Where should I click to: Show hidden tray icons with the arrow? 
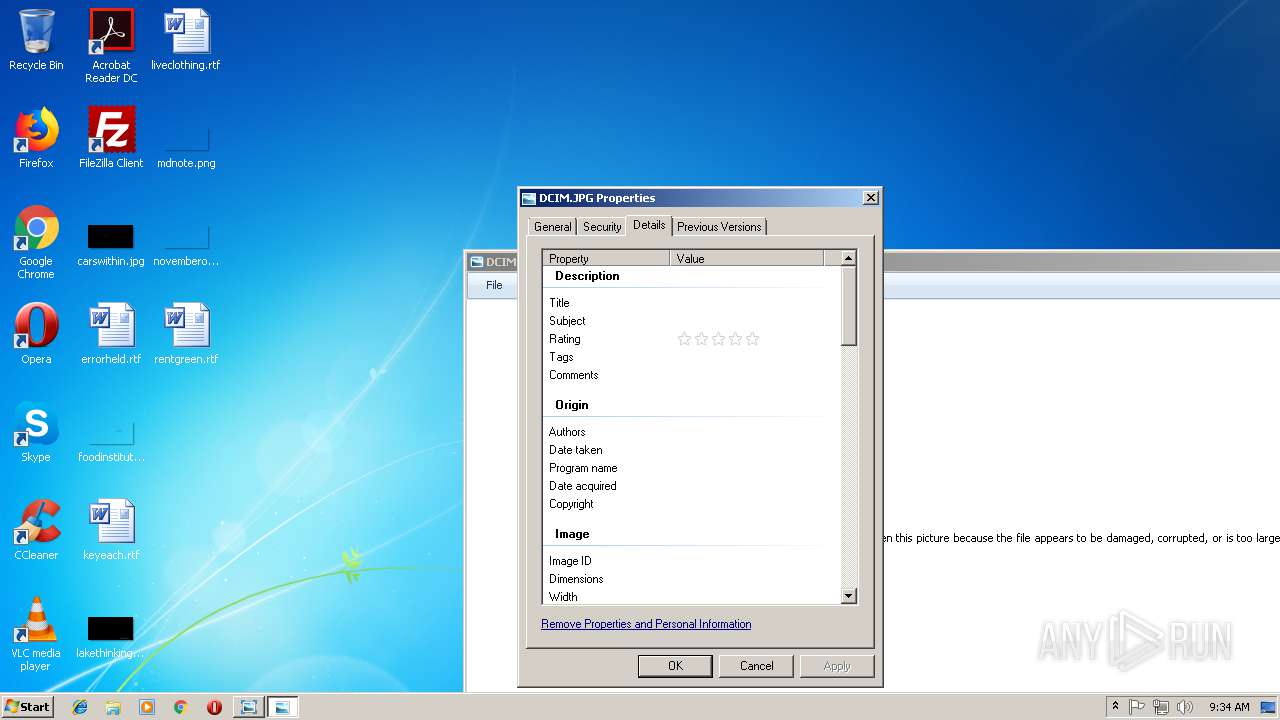tap(1115, 707)
